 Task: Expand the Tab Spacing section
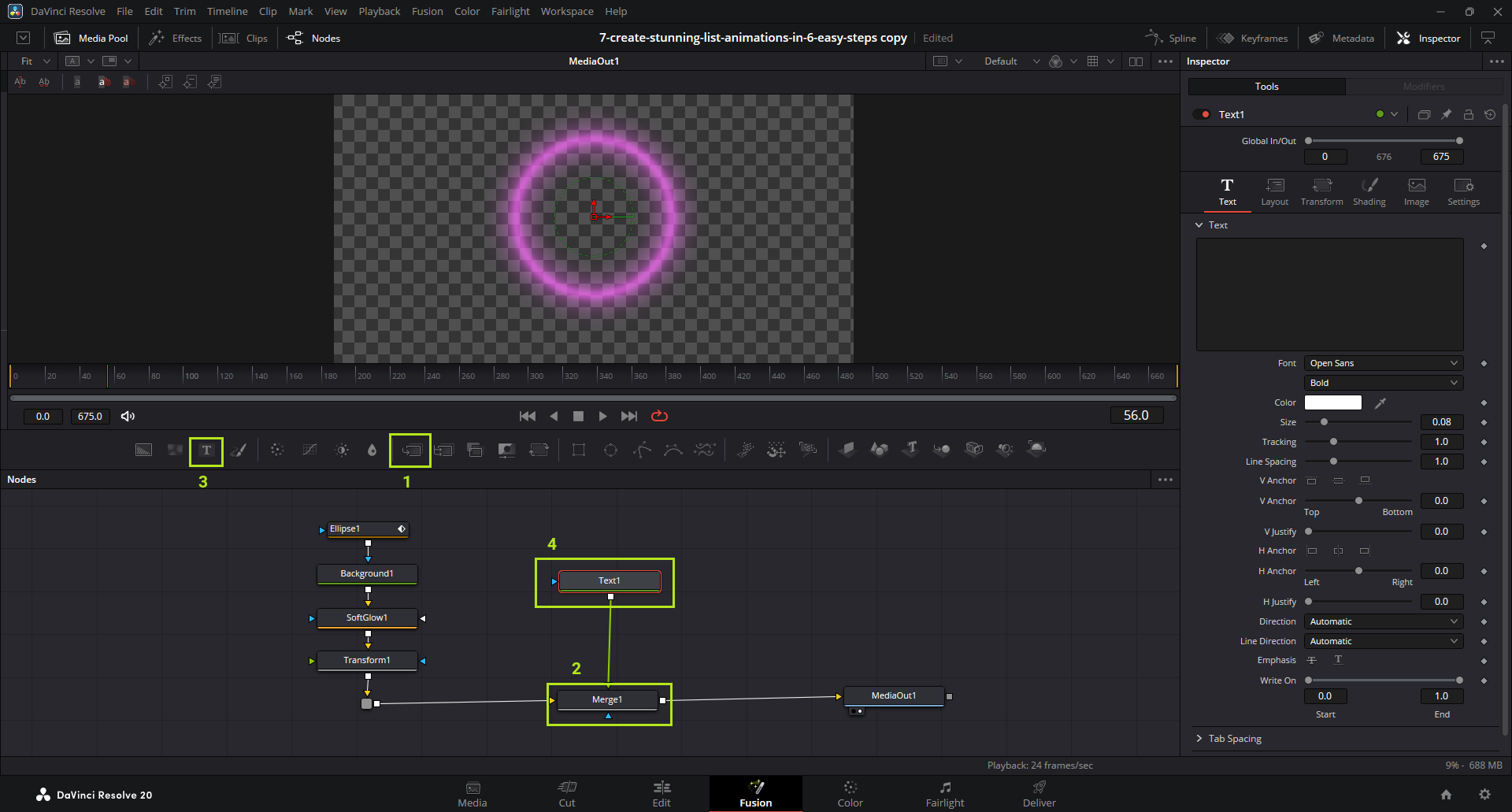[x=1234, y=739]
